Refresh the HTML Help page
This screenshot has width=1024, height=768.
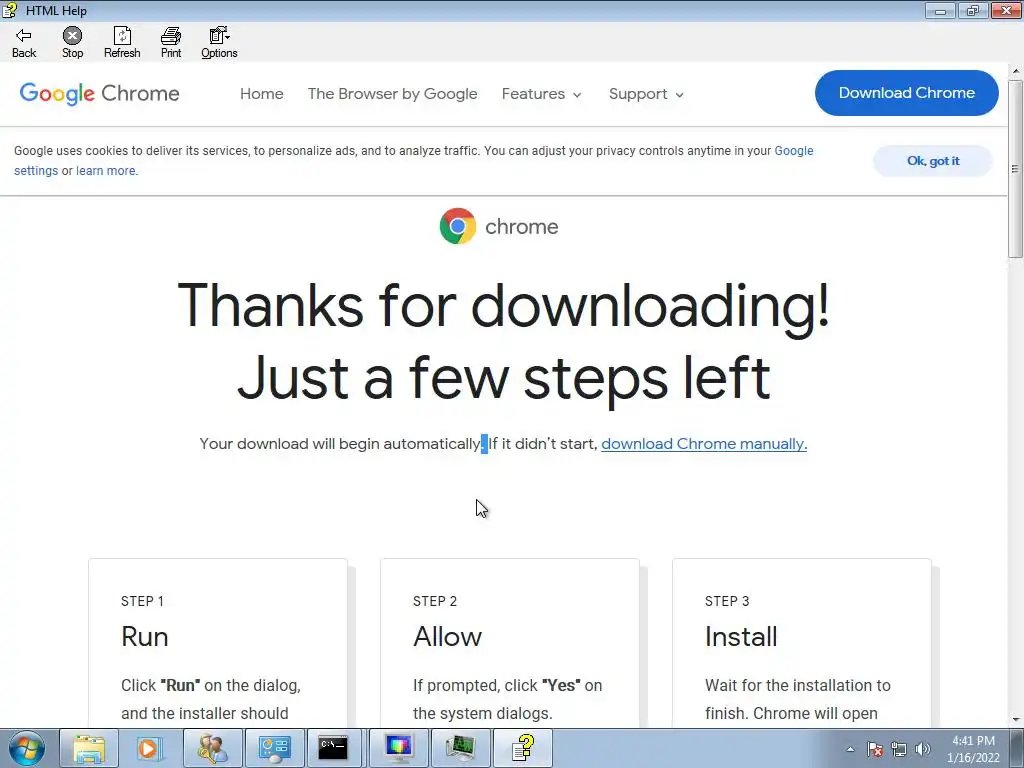pyautogui.click(x=122, y=42)
